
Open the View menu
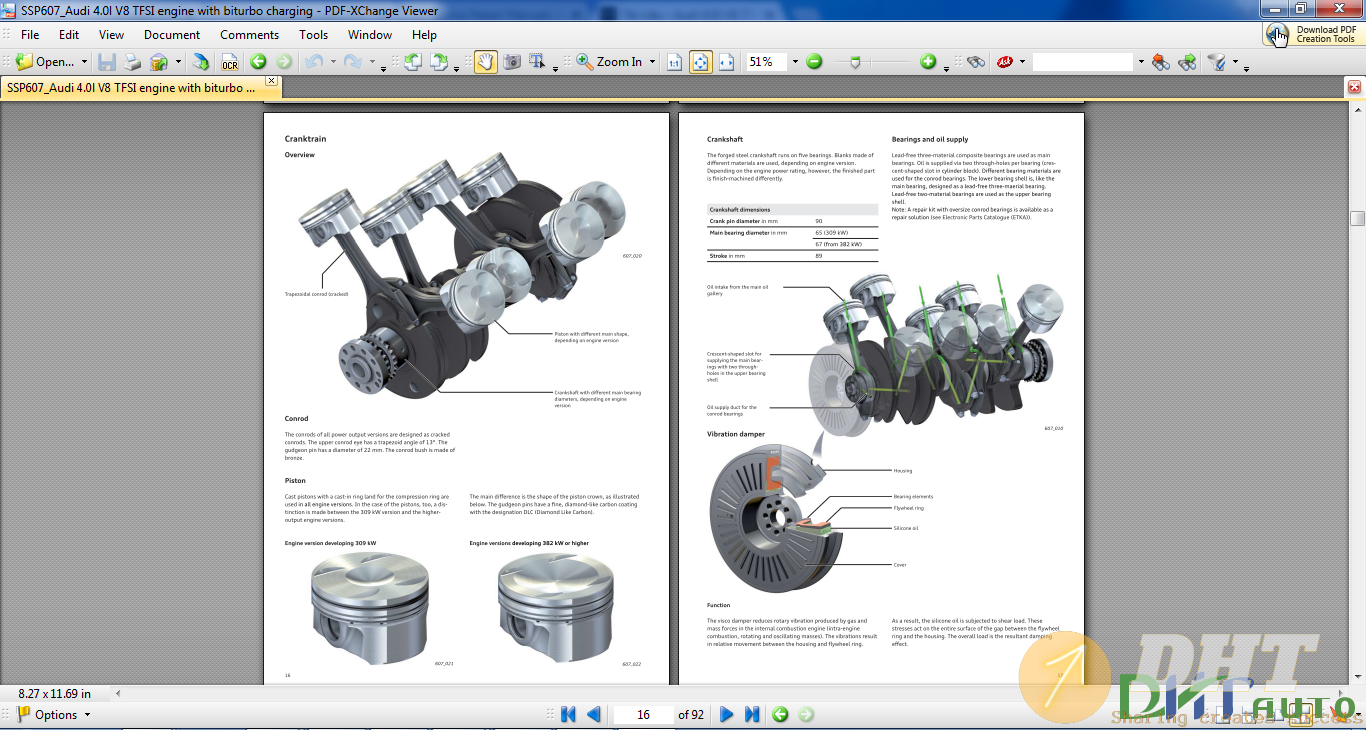tap(111, 34)
